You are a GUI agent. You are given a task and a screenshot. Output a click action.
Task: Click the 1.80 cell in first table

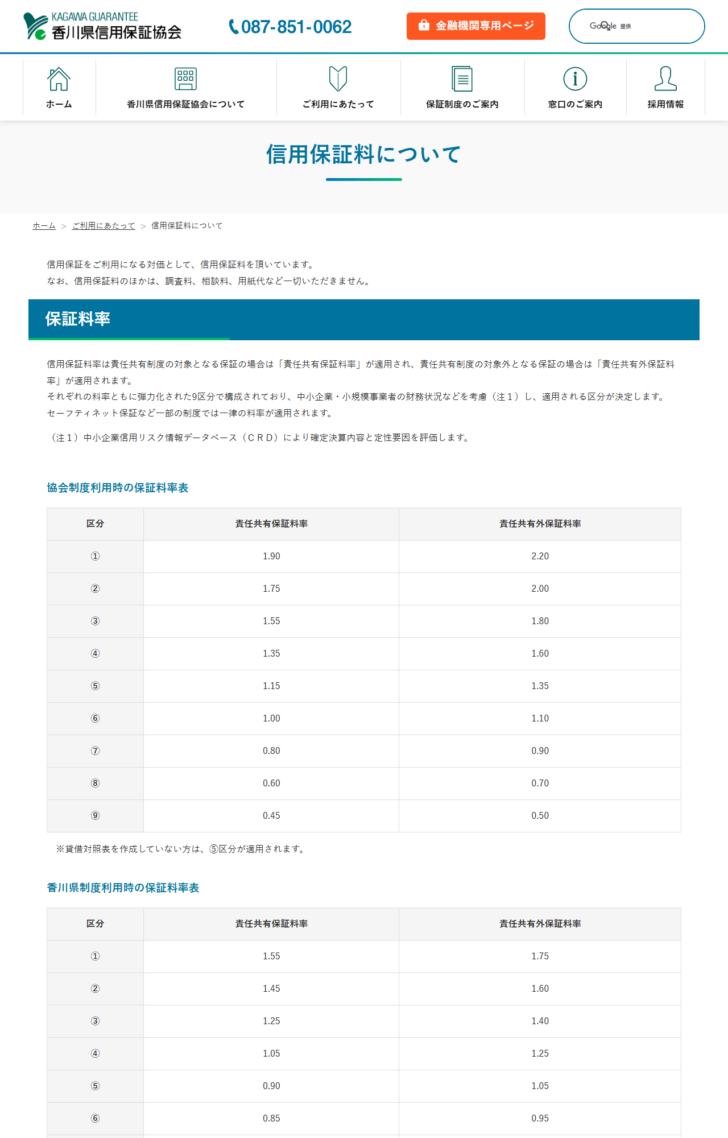click(x=540, y=621)
